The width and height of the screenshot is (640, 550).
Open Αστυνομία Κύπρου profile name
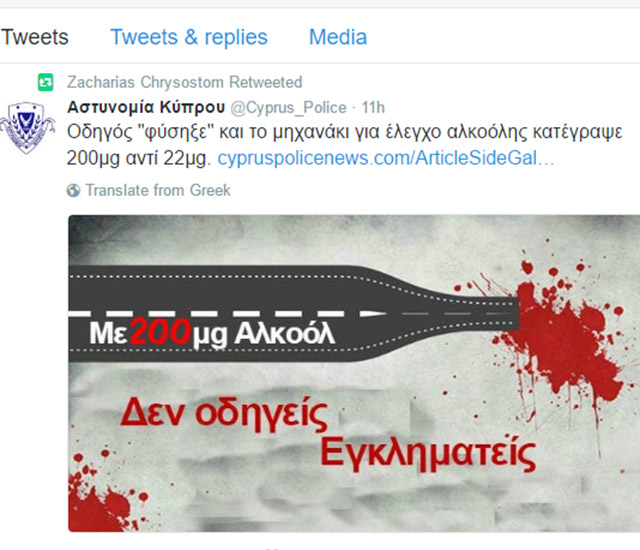tap(146, 107)
